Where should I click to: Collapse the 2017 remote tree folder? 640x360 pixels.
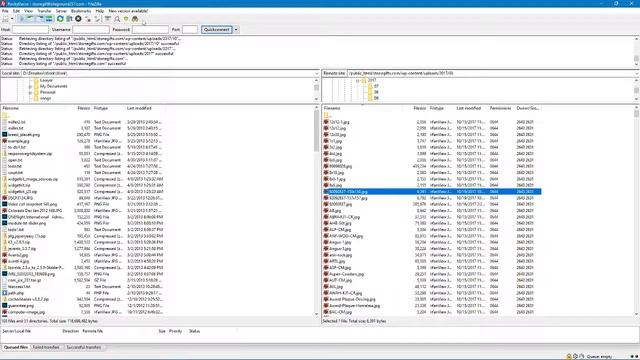click(x=358, y=81)
